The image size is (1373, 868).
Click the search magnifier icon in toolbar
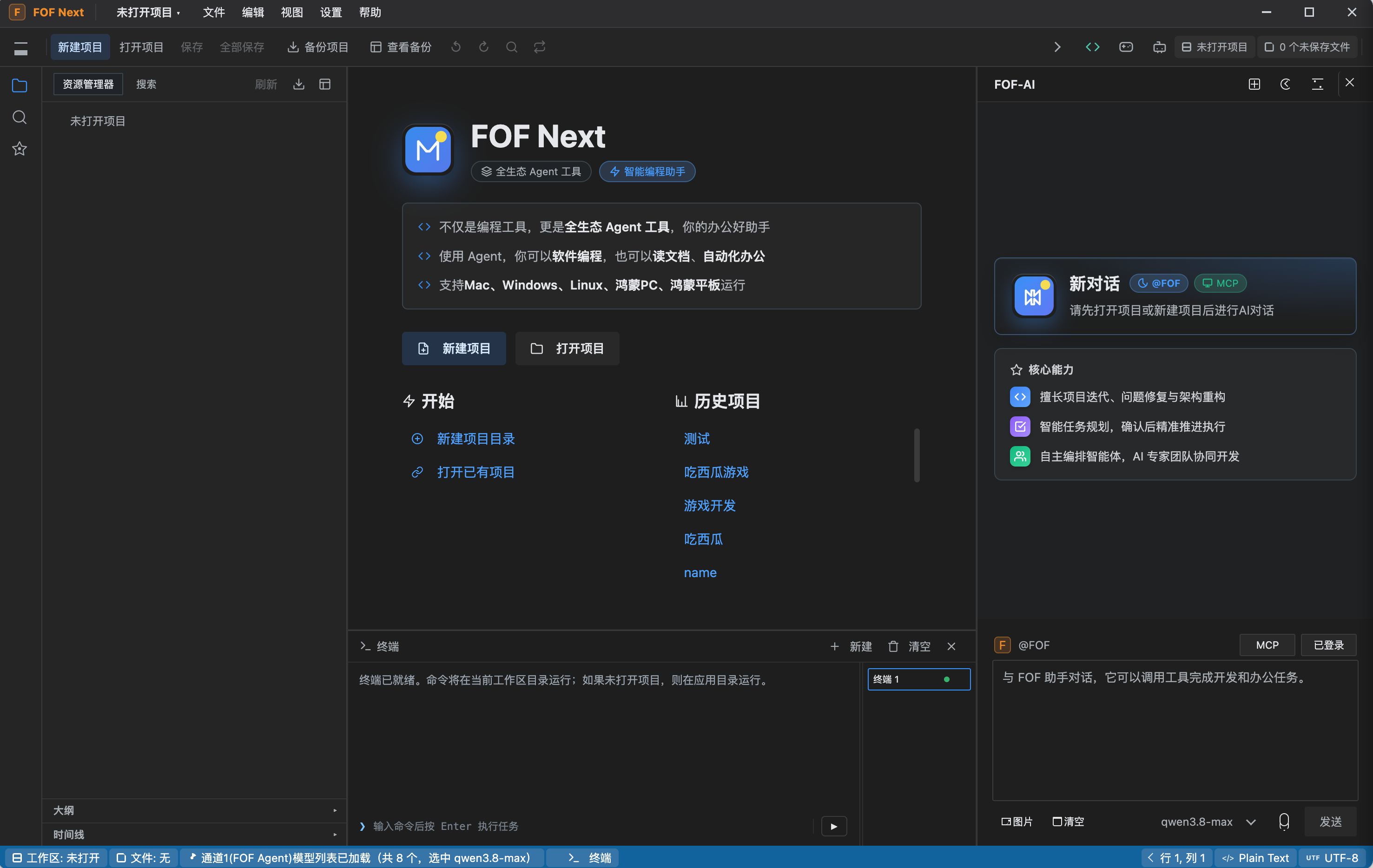coord(511,47)
